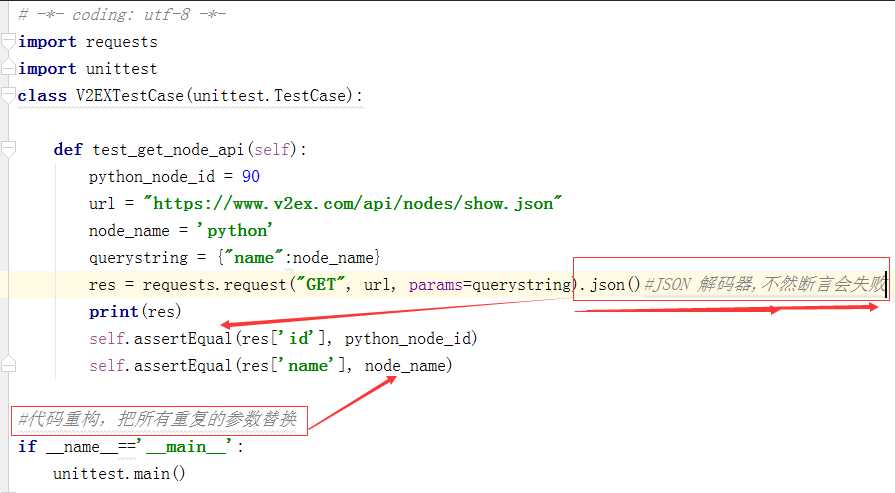Collapse the V2EXTestCase class fold marker

point(8,96)
